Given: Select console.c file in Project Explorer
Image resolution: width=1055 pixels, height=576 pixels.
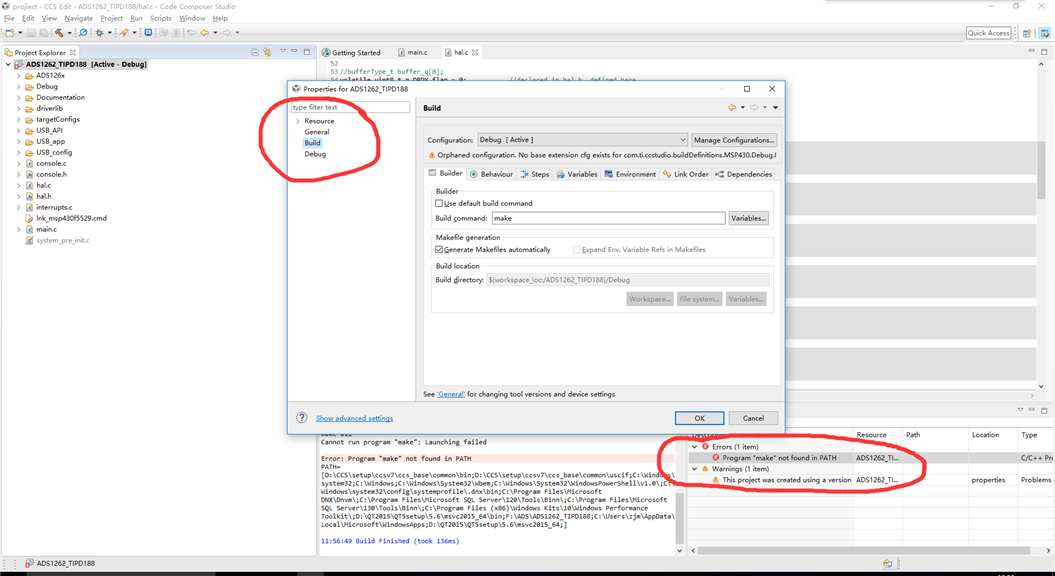Looking at the screenshot, I should (x=51, y=163).
